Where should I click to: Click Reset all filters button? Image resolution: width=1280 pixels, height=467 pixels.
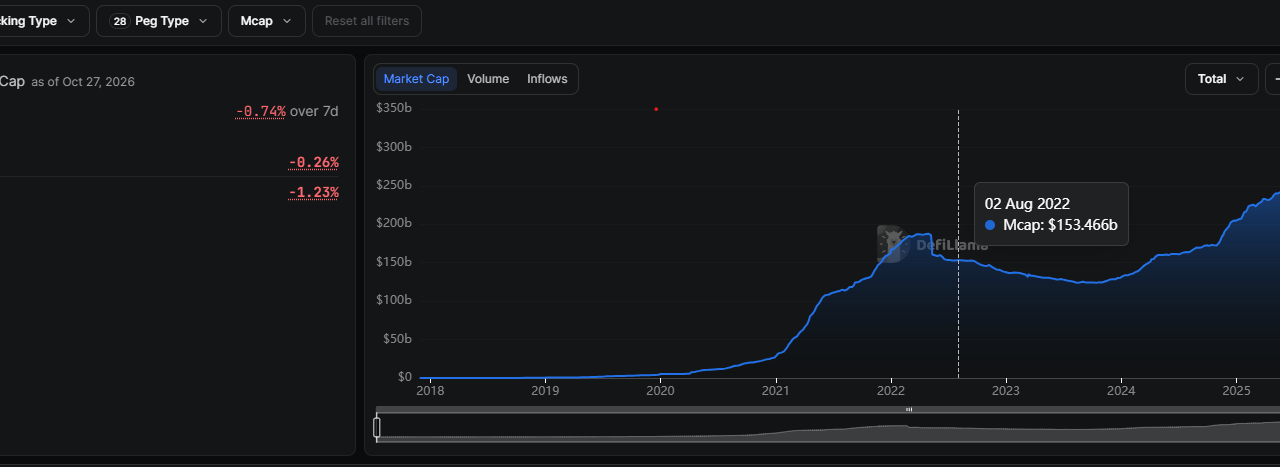click(x=367, y=21)
